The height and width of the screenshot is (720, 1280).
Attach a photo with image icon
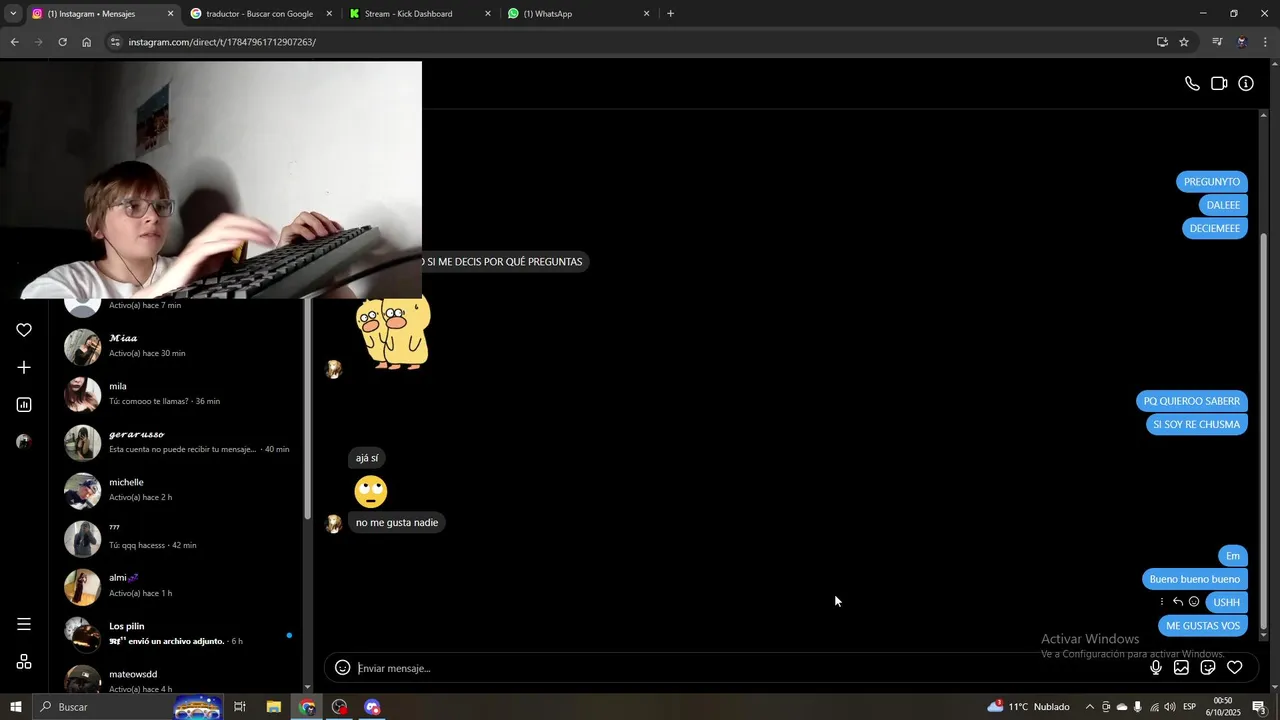point(1181,668)
